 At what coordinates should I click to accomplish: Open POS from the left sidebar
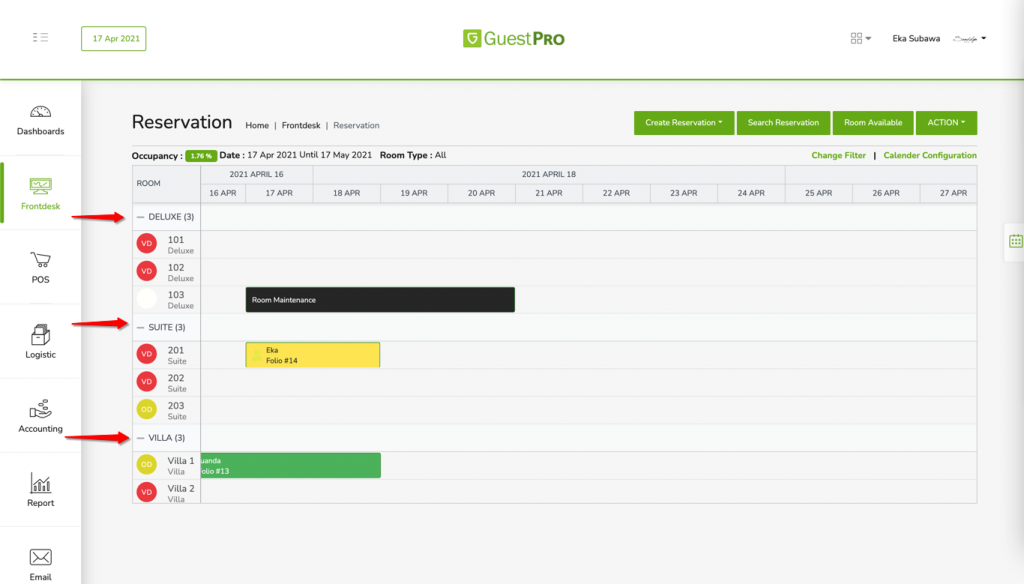(40, 266)
